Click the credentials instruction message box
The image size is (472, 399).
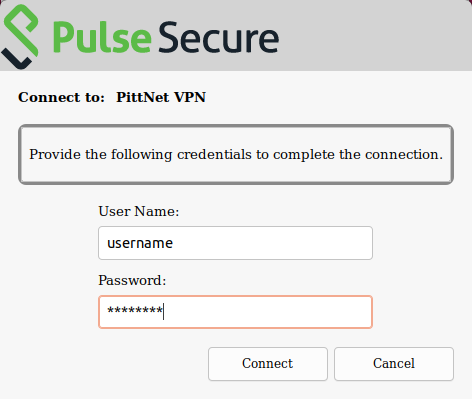tap(236, 154)
